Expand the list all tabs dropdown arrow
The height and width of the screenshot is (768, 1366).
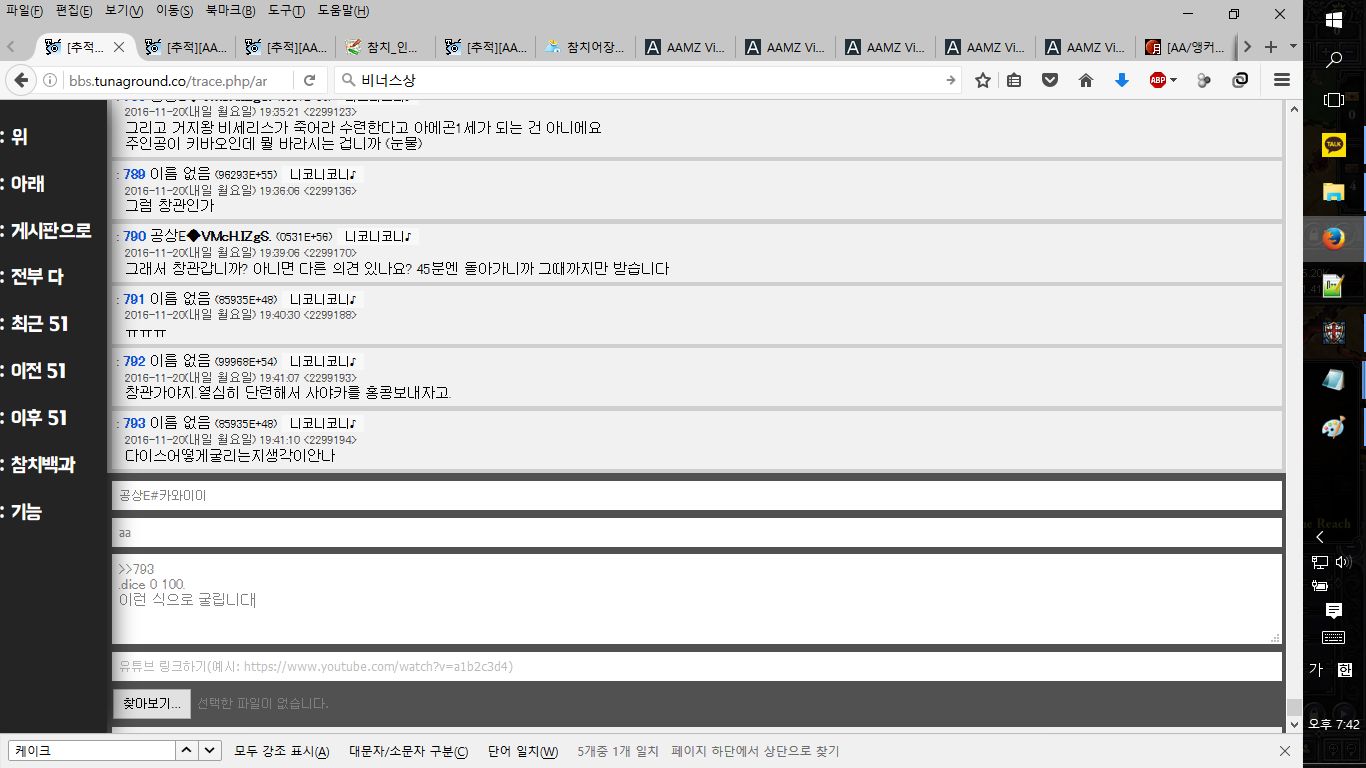[x=1293, y=47]
